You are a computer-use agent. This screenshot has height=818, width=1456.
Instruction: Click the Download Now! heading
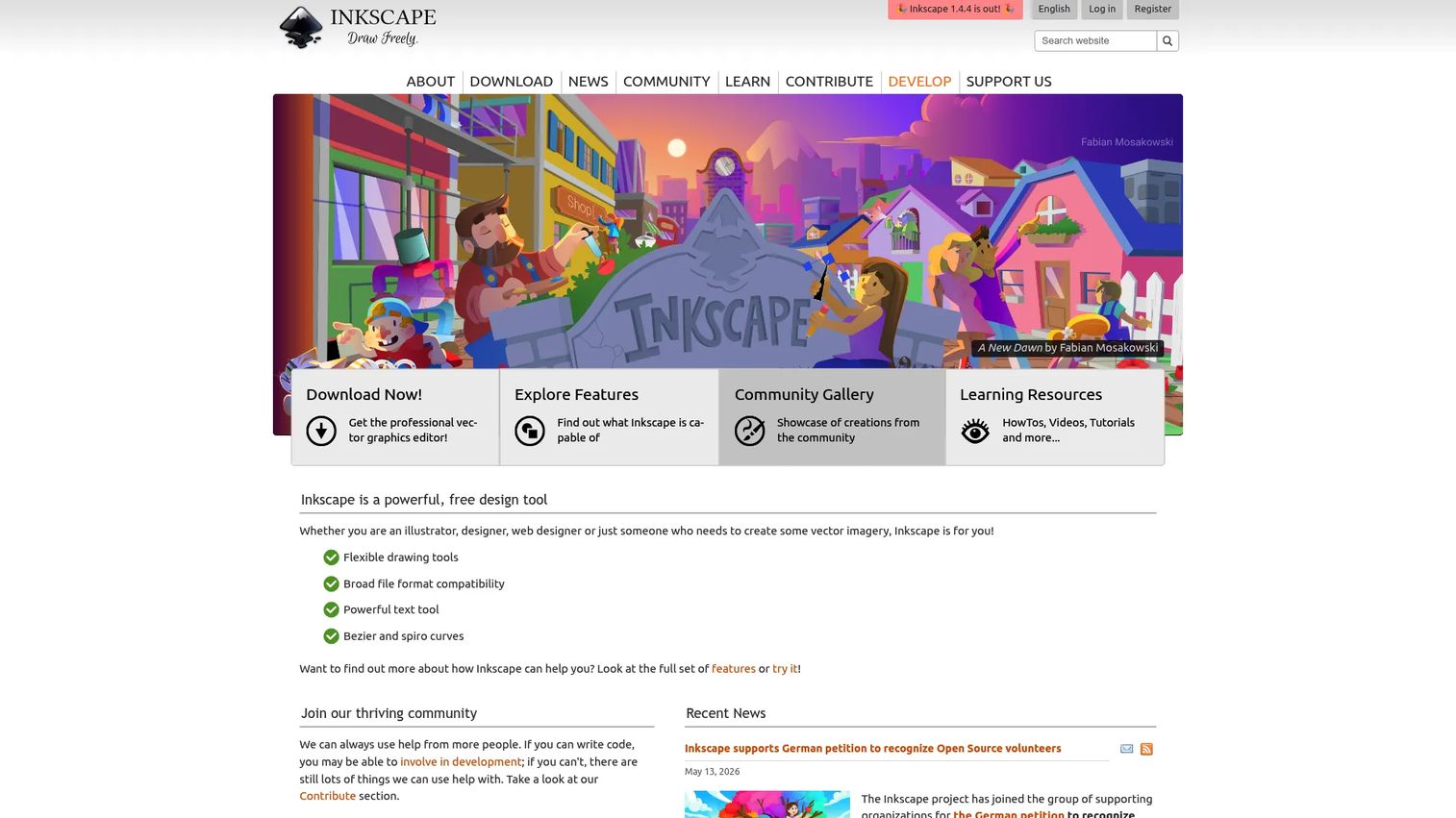[x=364, y=394]
